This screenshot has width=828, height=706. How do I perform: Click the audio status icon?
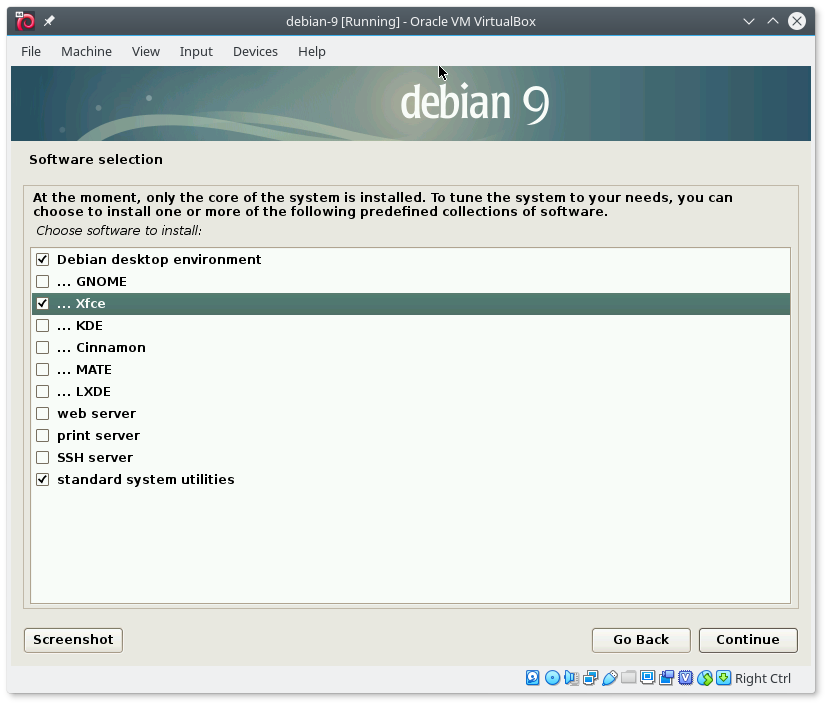(x=571, y=678)
